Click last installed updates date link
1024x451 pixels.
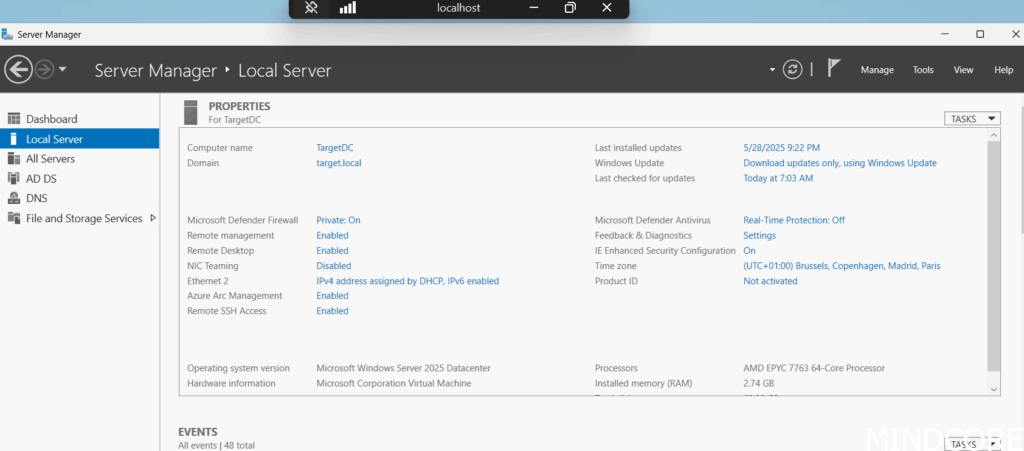coord(782,148)
